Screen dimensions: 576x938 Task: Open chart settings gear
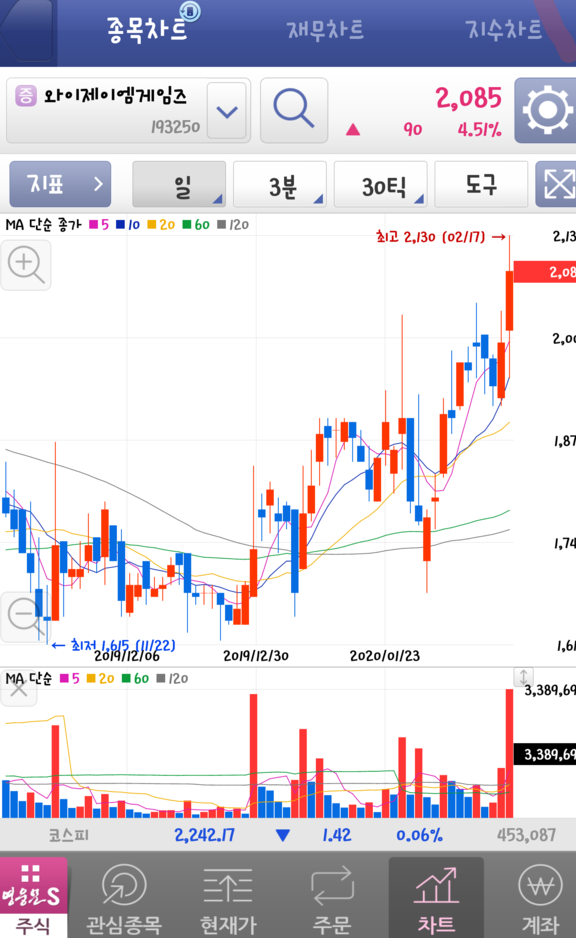545,110
